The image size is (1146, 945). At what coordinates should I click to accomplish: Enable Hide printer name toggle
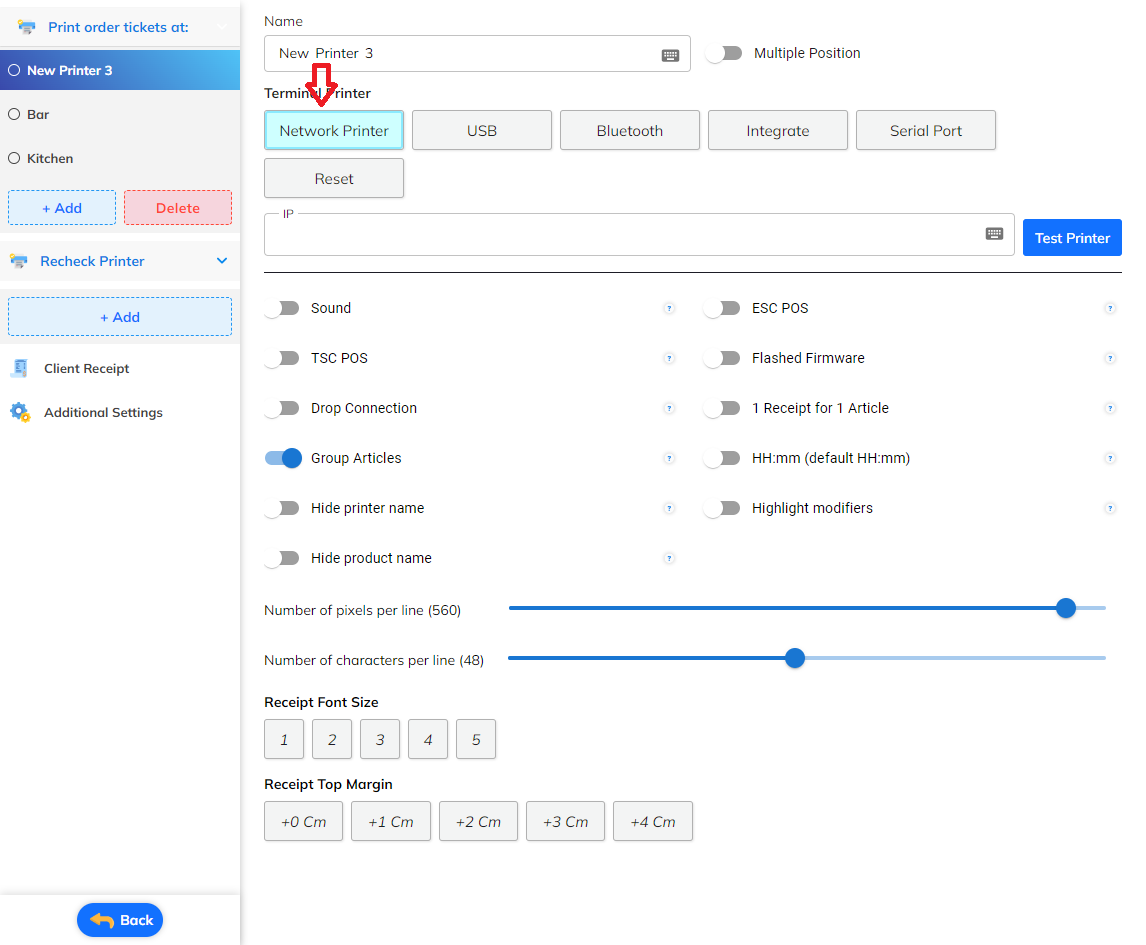point(282,509)
